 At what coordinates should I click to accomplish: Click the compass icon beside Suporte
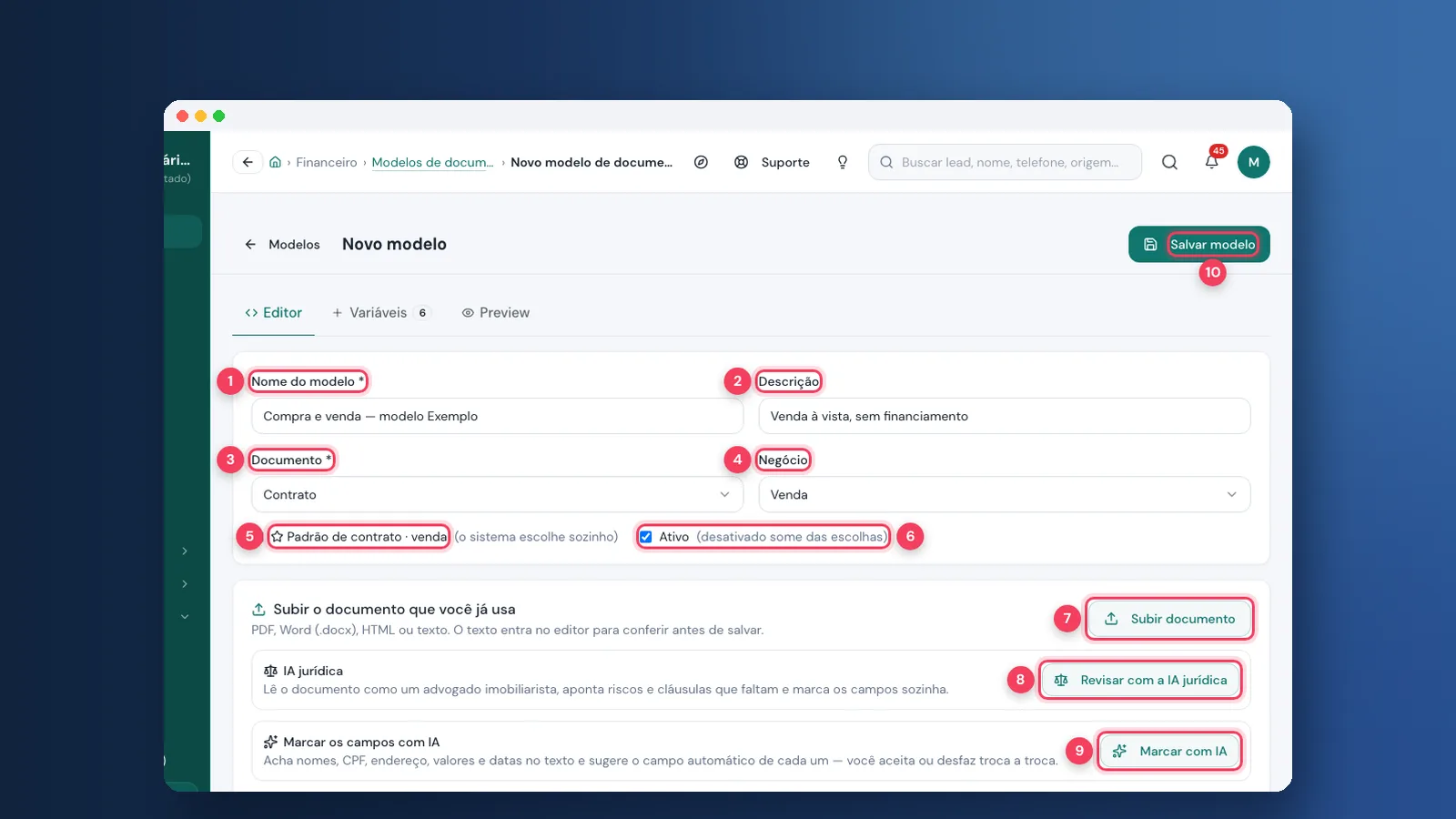[x=701, y=162]
